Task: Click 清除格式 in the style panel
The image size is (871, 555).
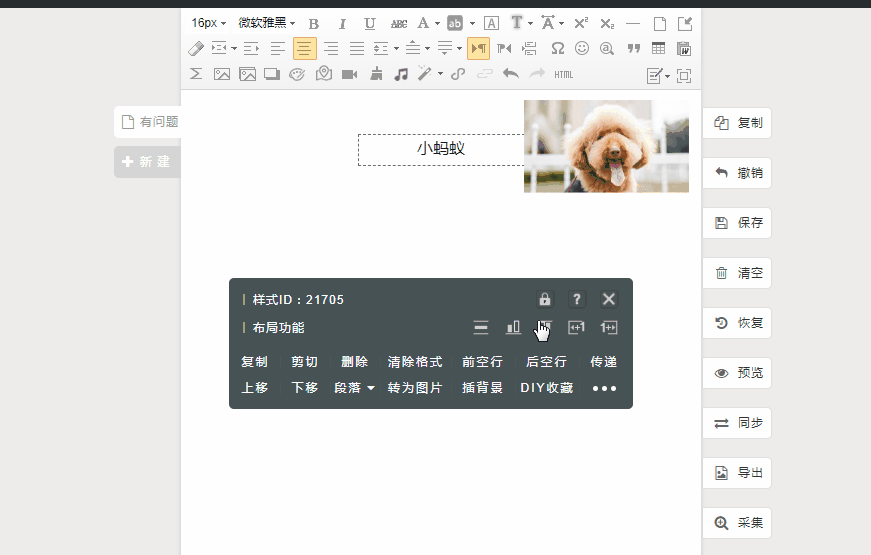Action: (x=415, y=362)
